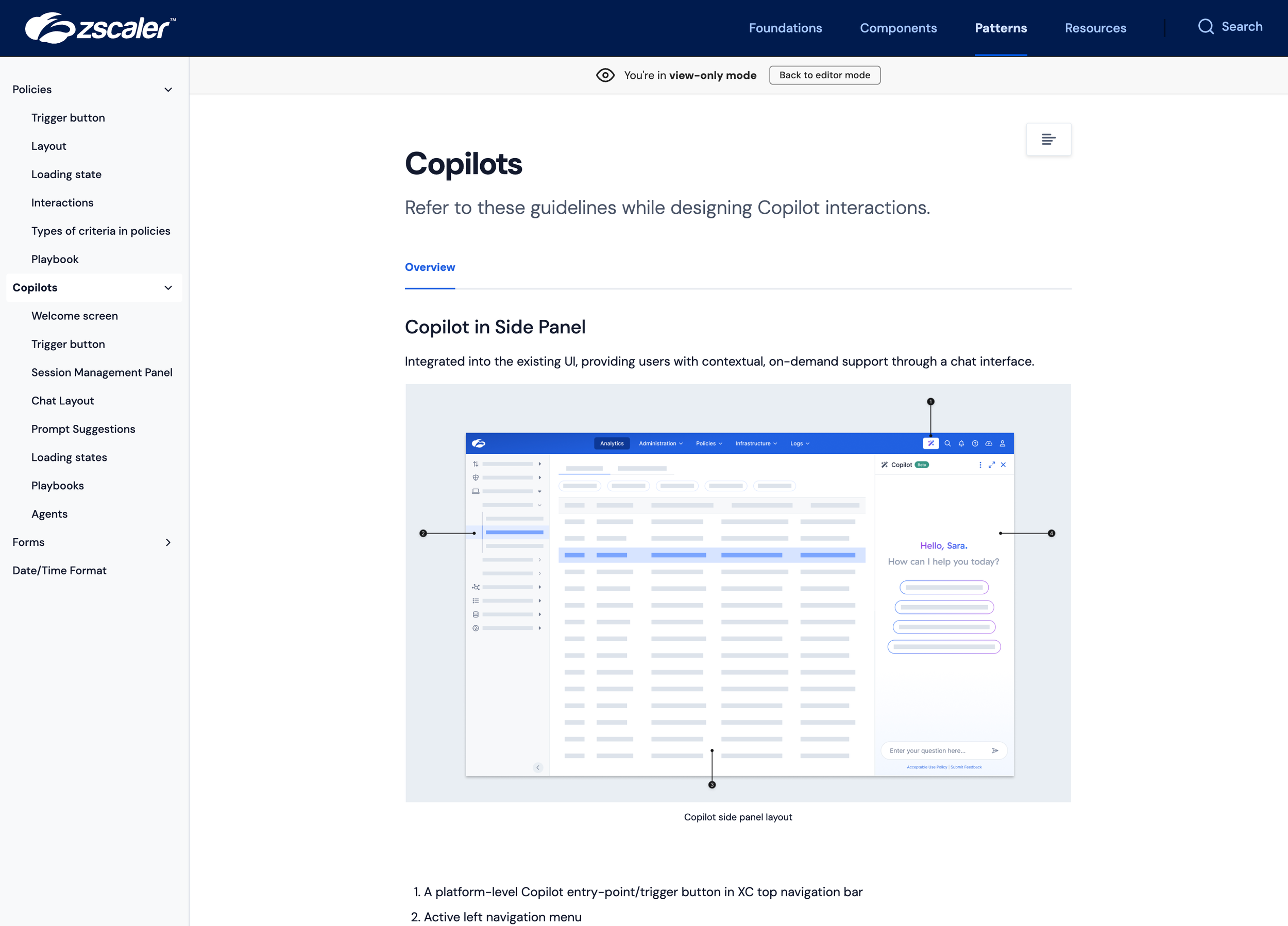This screenshot has height=926, width=1288.
Task: Click the send arrow in the Copilot input
Action: pyautogui.click(x=995, y=750)
